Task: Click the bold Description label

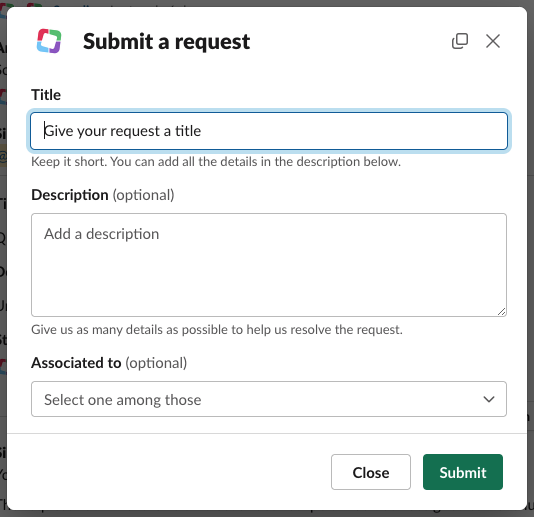Action: coord(70,195)
